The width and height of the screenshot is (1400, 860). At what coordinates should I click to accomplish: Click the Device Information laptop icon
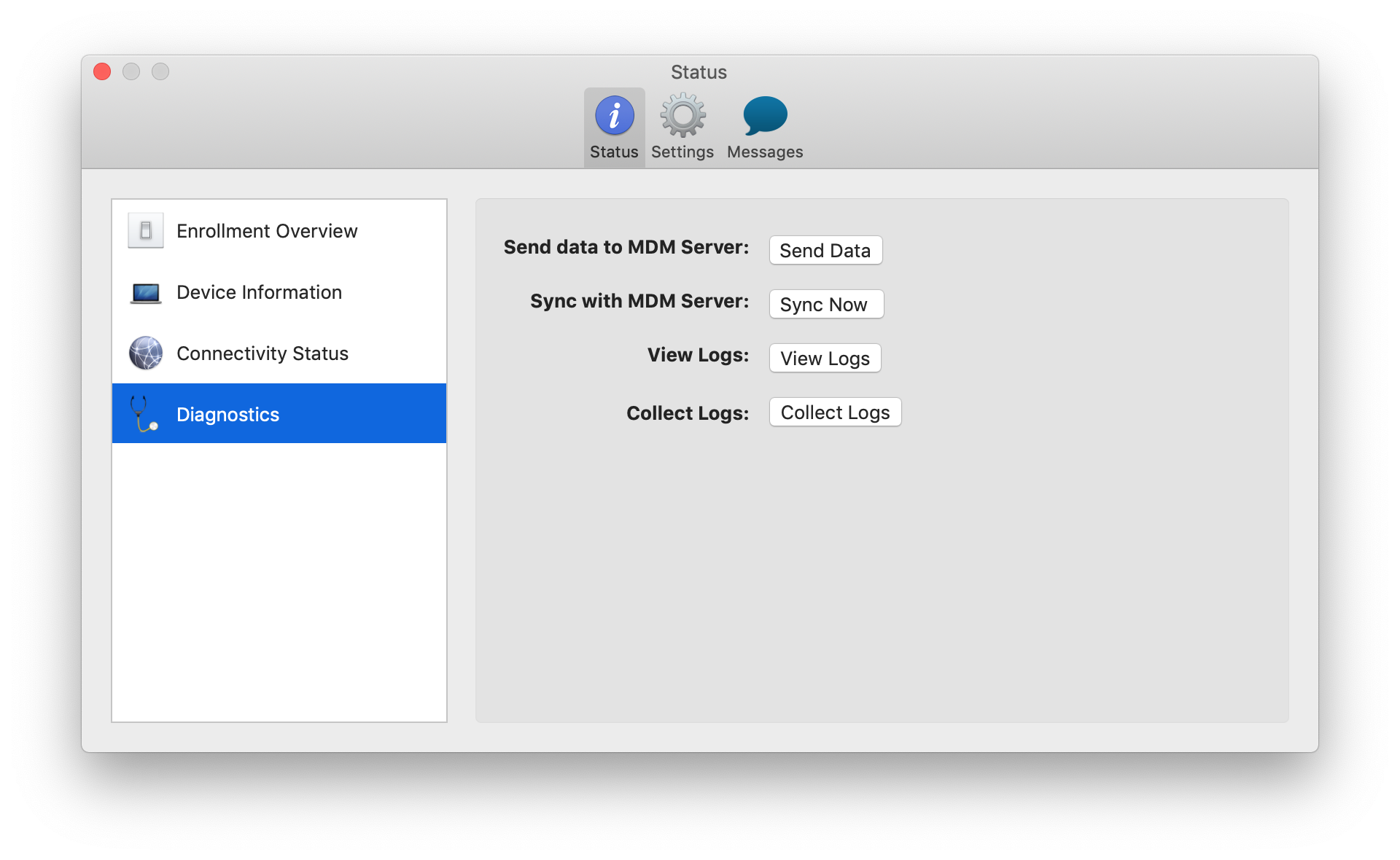(146, 293)
